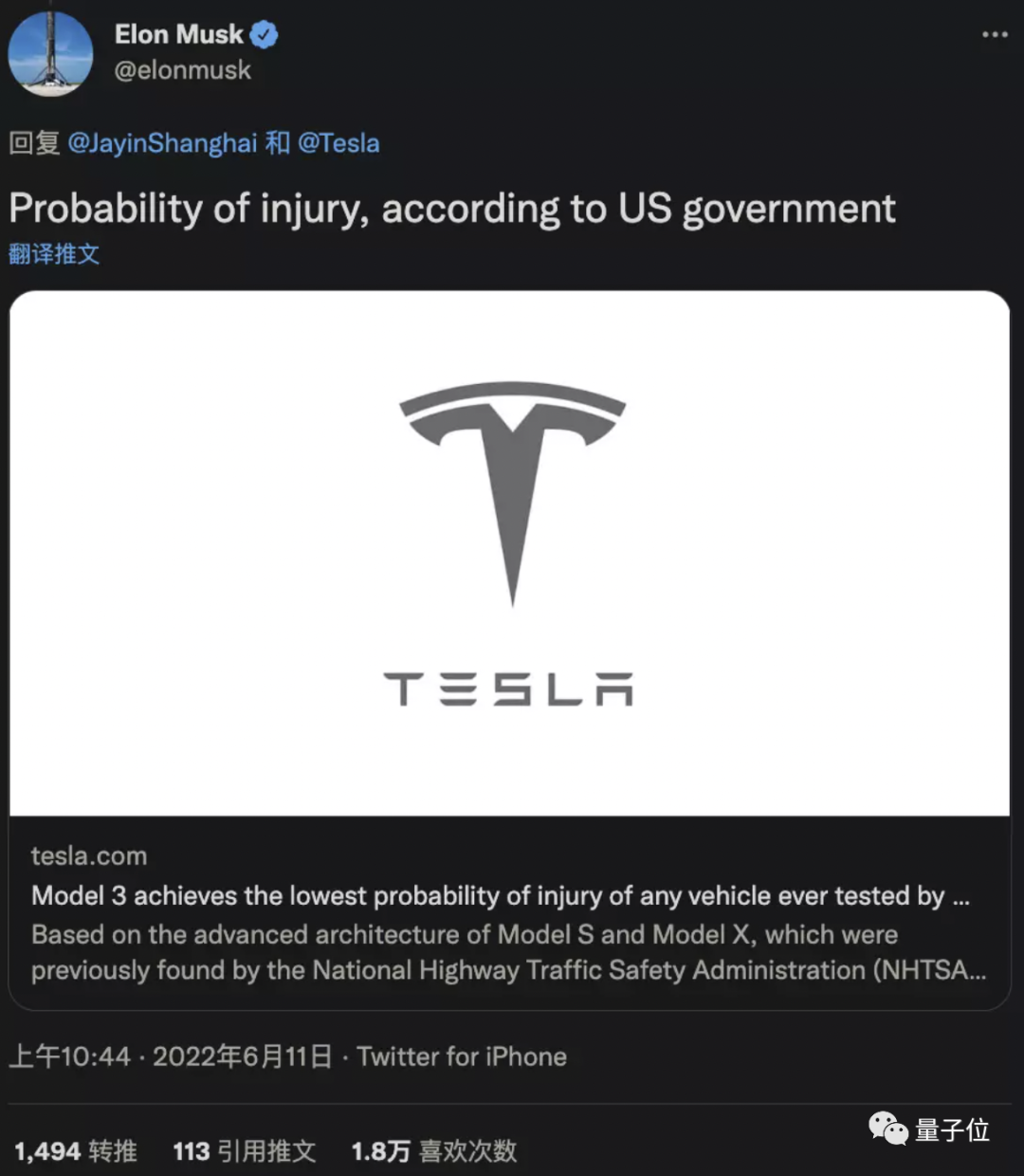Click the @Tesla mention

coord(338,142)
